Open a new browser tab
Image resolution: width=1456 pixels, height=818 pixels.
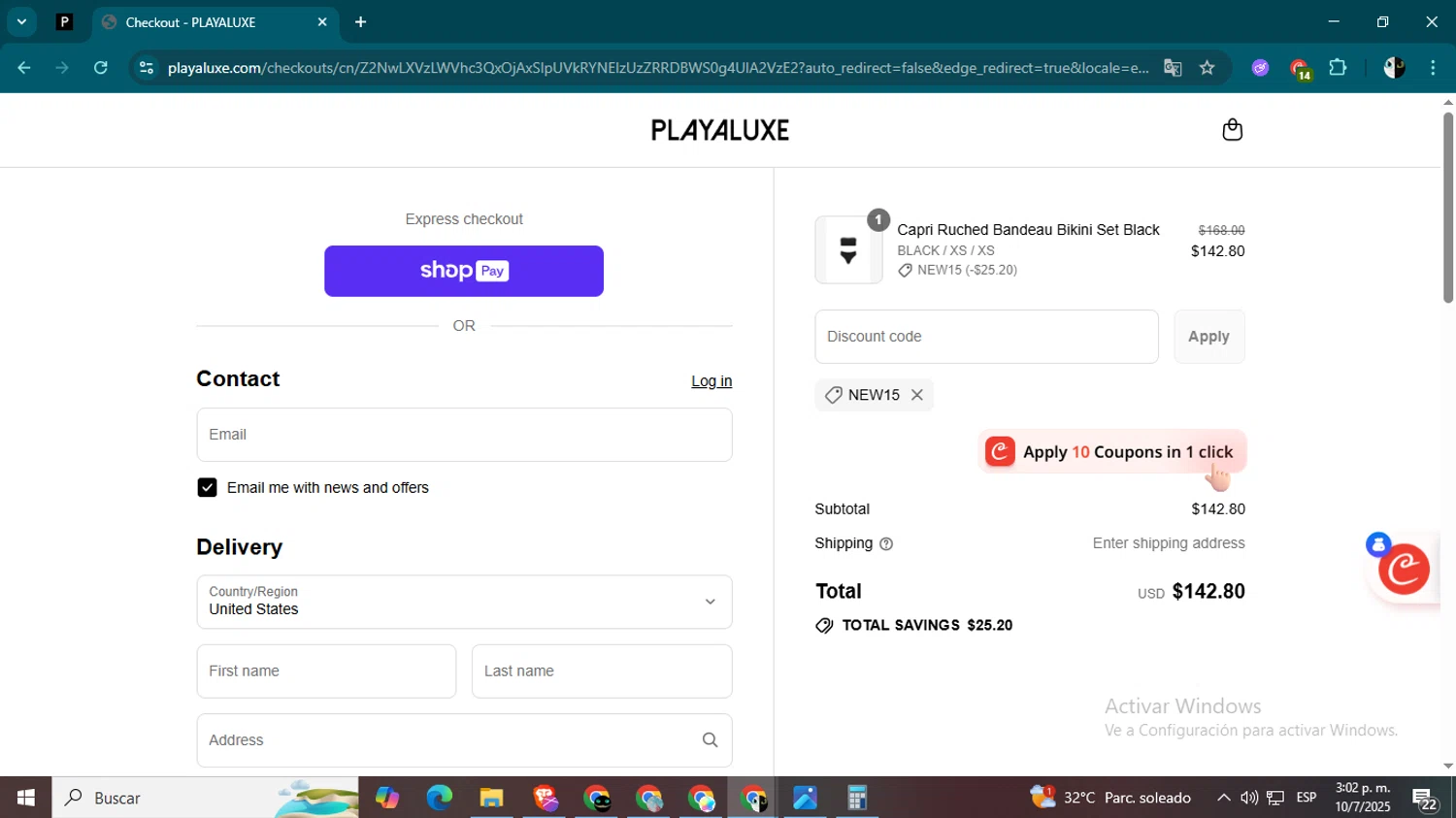point(361,22)
